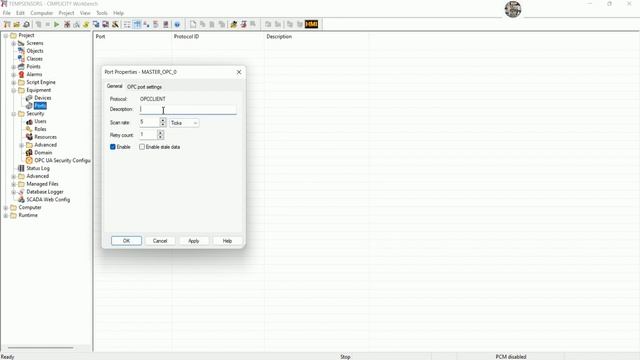Image resolution: width=640 pixels, height=360 pixels.
Task: Switch to the OPC port settings tab
Action: tap(144, 87)
